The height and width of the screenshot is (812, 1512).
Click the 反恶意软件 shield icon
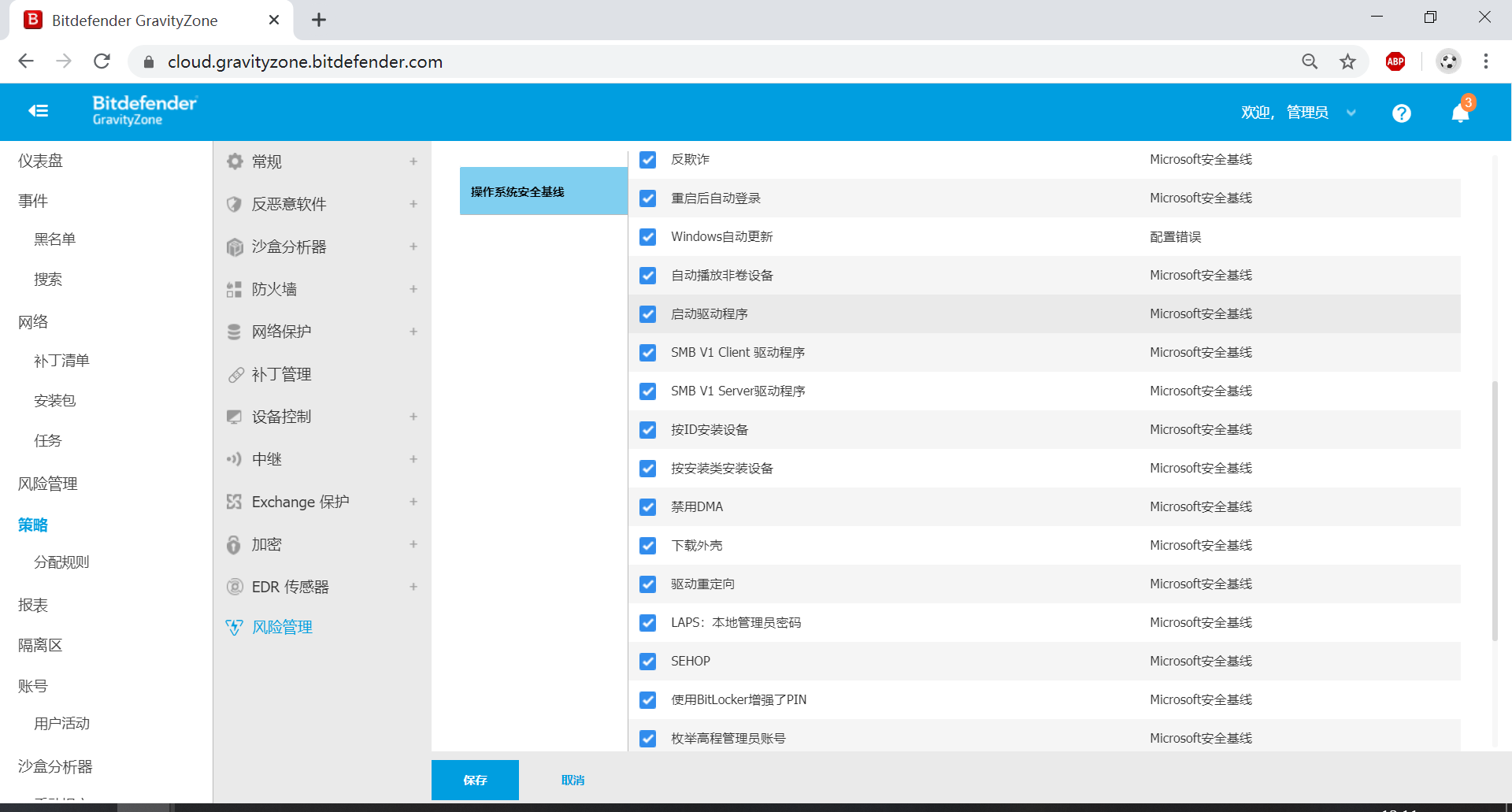click(235, 204)
